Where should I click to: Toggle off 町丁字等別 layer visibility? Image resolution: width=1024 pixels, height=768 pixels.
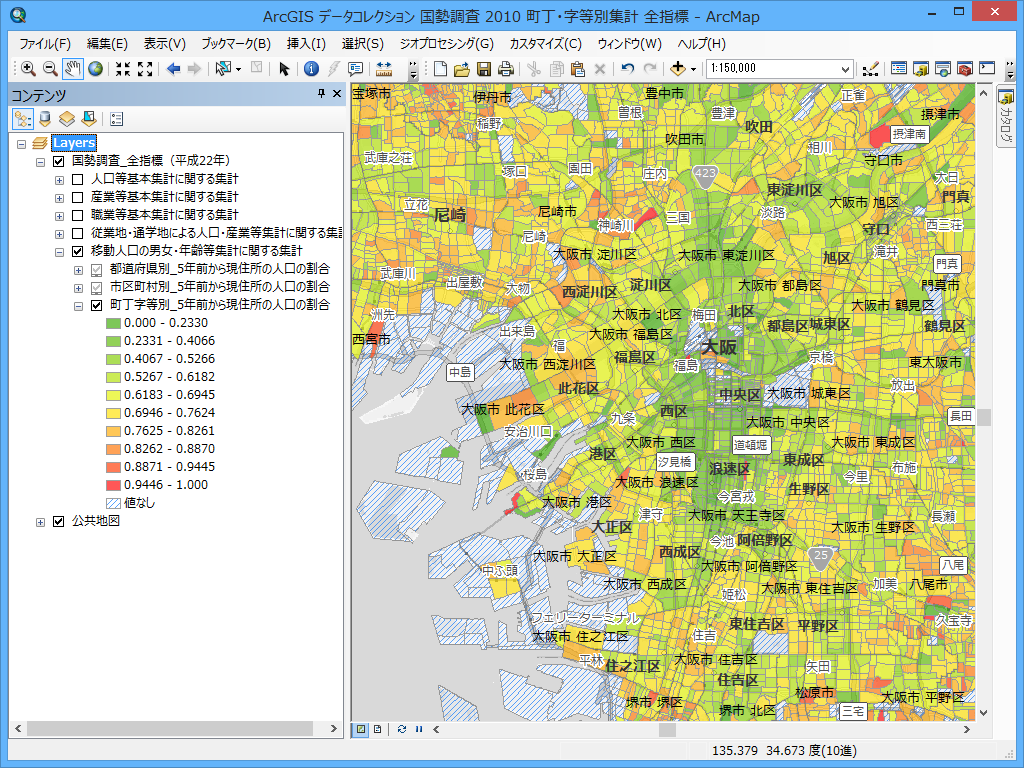click(97, 305)
